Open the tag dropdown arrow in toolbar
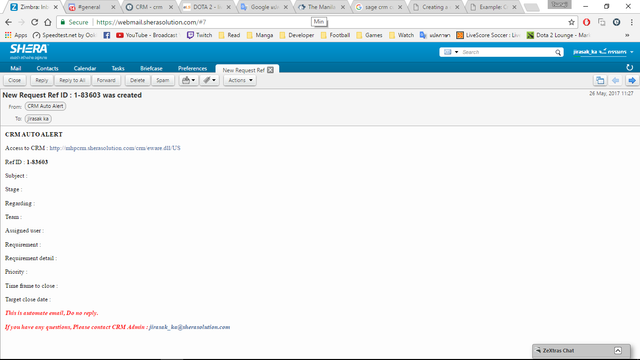 pos(214,80)
